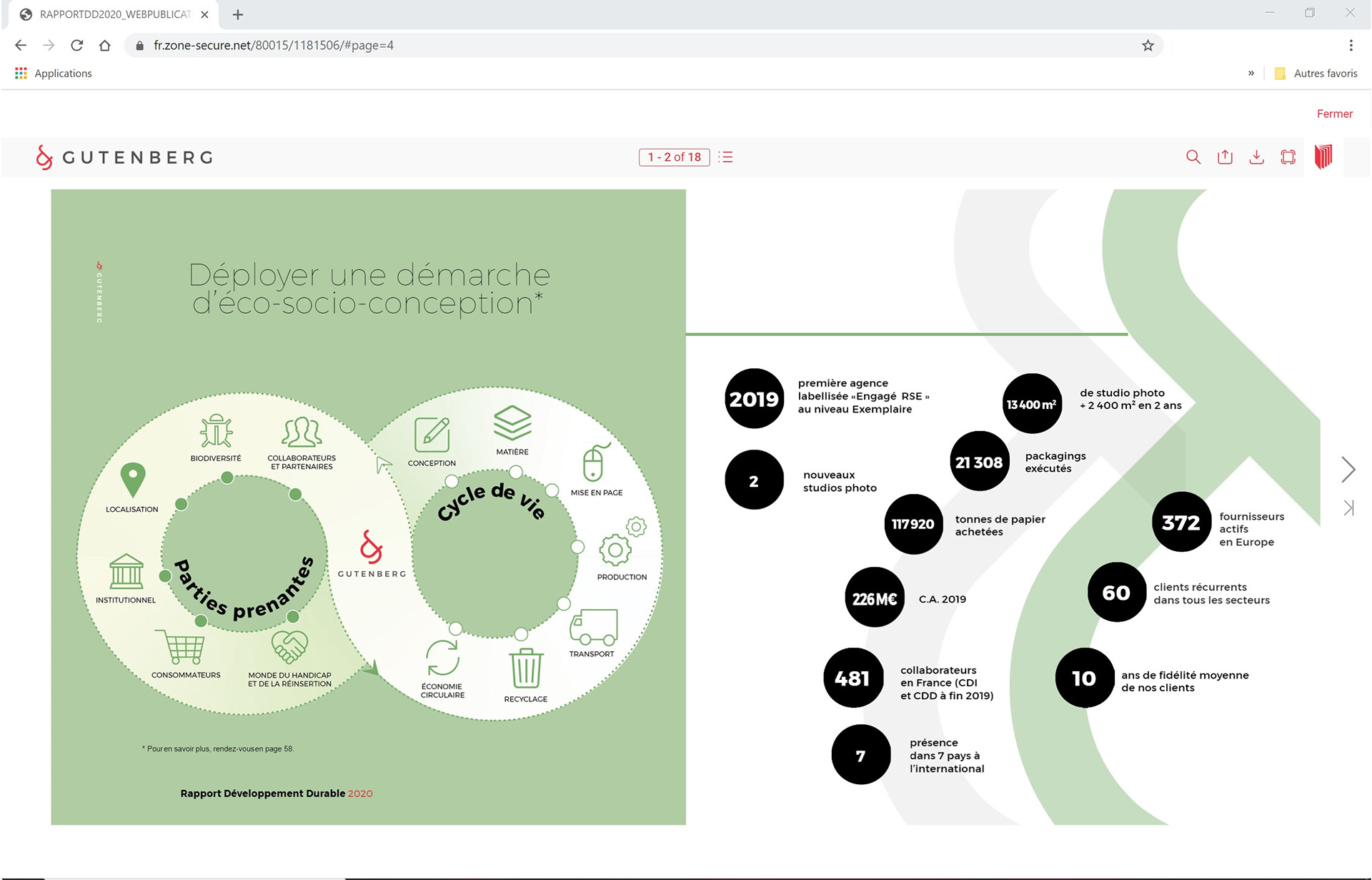The width and height of the screenshot is (1372, 880).
Task: Click the Recyclage trash bin icon
Action: (526, 668)
